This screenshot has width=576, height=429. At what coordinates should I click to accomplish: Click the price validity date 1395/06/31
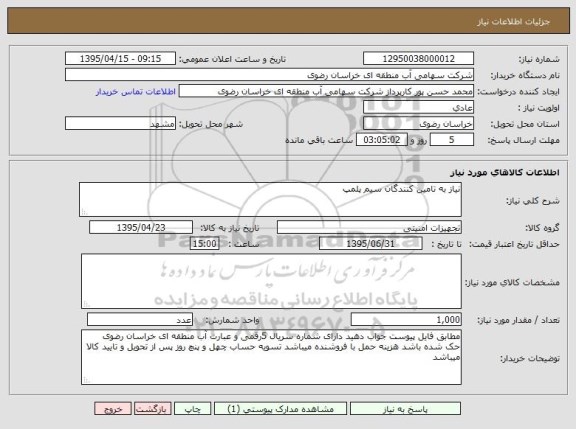coord(371,244)
